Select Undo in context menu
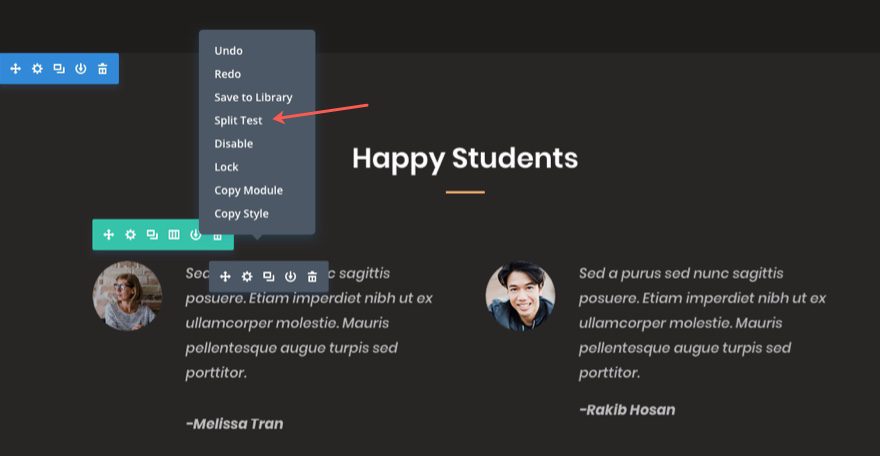 point(228,50)
